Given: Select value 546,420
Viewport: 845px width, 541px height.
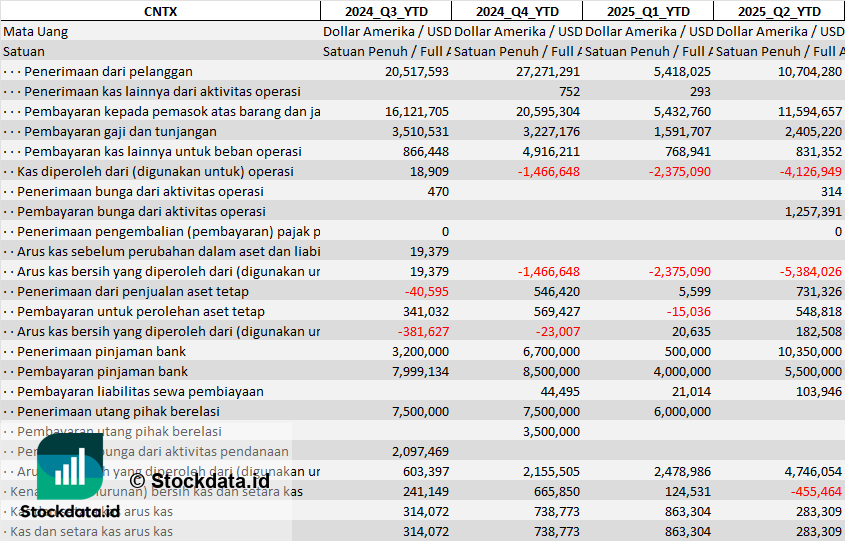Looking at the screenshot, I should (x=557, y=292).
